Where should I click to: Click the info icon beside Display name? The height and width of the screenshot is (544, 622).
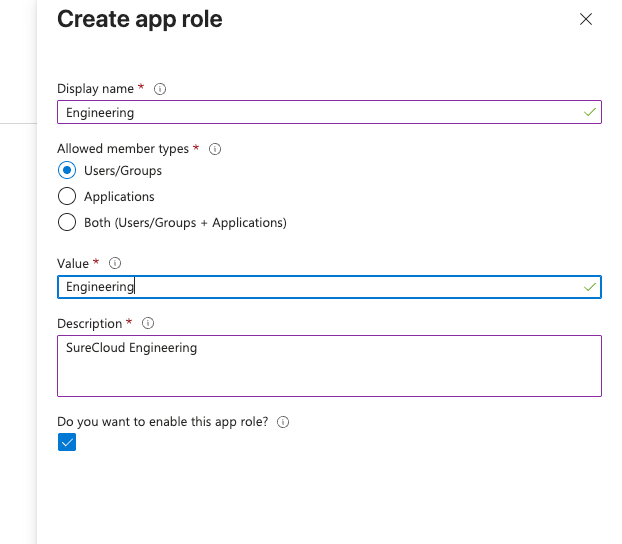coord(160,89)
